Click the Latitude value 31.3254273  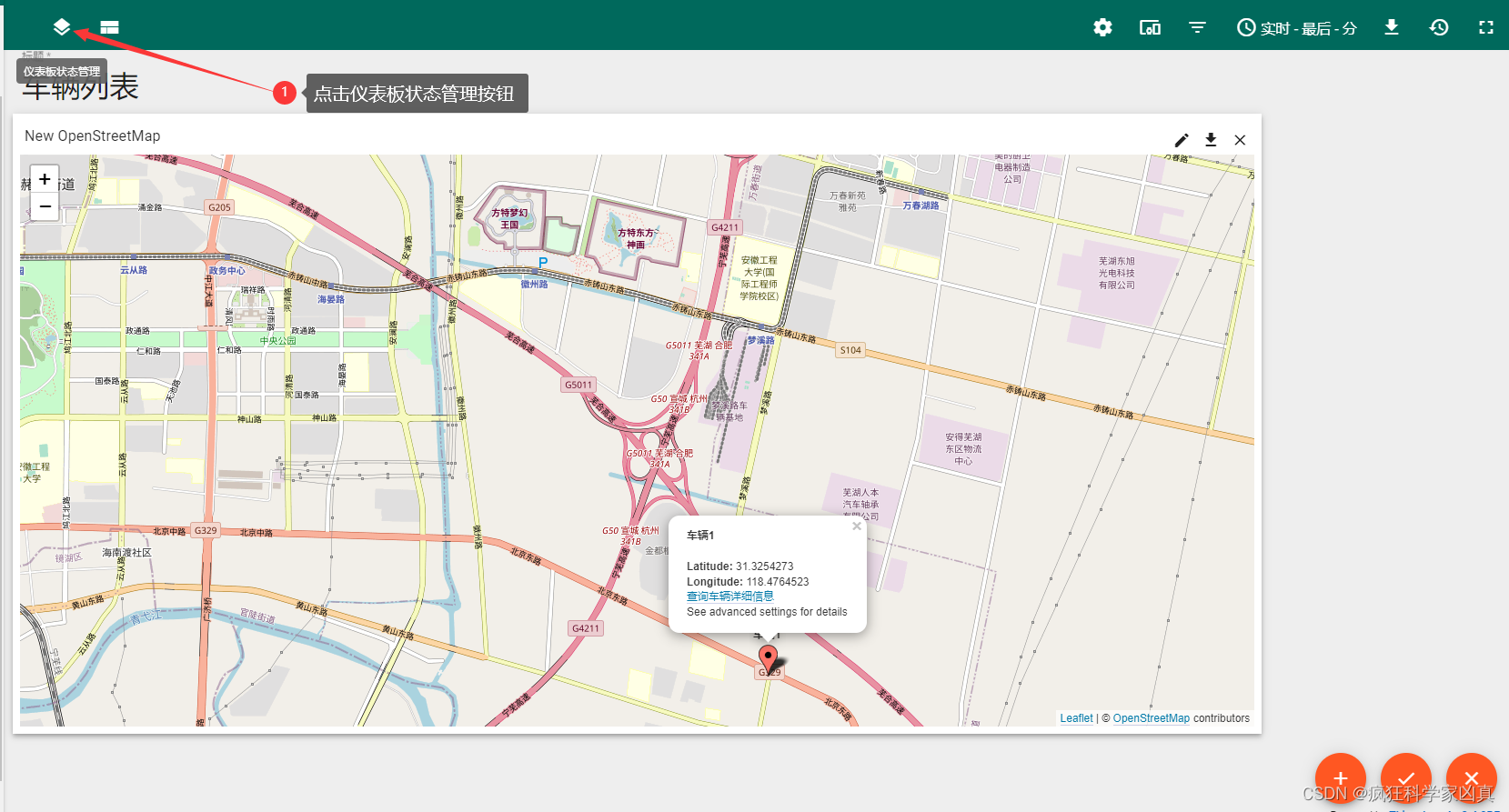click(764, 566)
